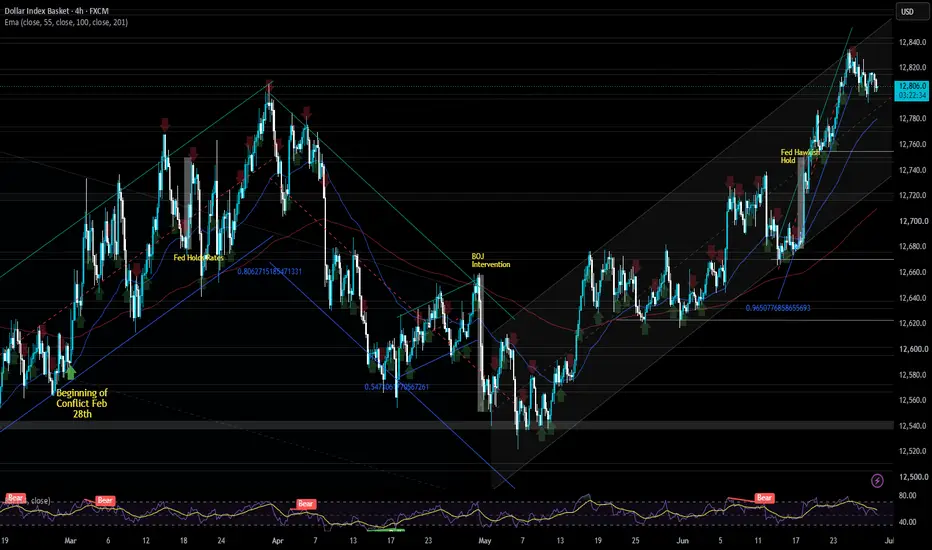Click the 12,780.0 price axis label
Screen dimensions: 932x550
(912, 118)
